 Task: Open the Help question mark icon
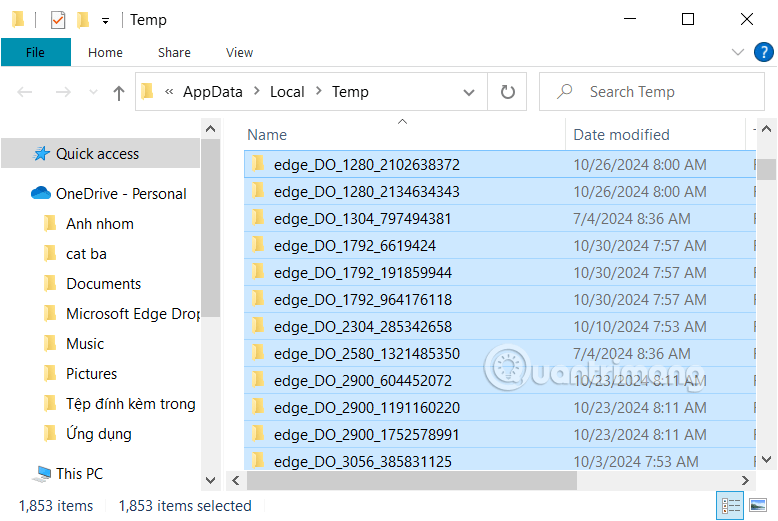(x=763, y=53)
